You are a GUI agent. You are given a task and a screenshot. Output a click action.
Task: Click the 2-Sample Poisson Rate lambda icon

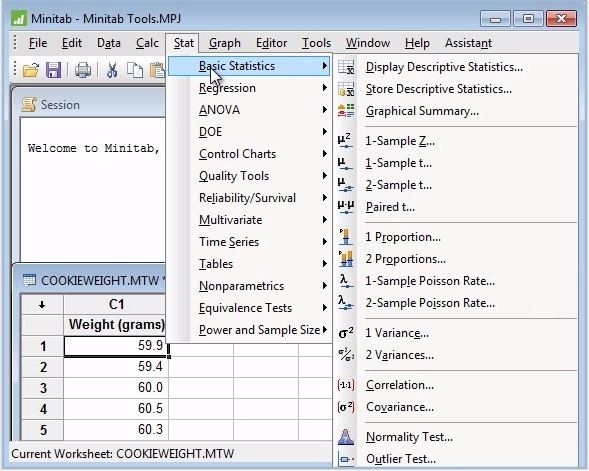pyautogui.click(x=346, y=303)
